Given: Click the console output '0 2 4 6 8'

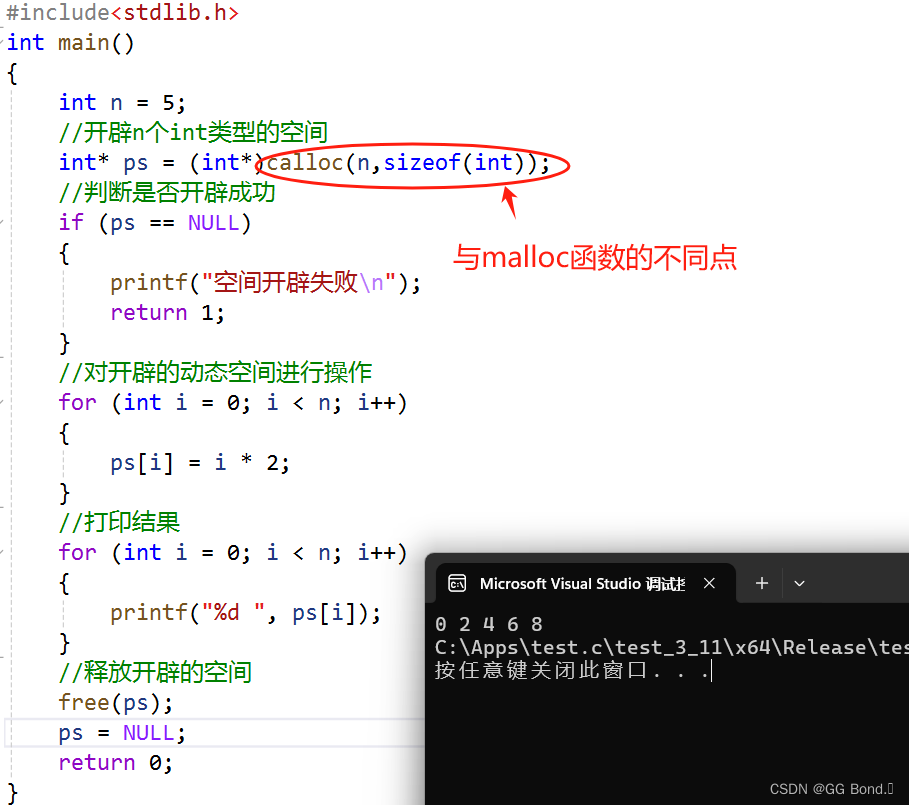Looking at the screenshot, I should pos(489,624).
